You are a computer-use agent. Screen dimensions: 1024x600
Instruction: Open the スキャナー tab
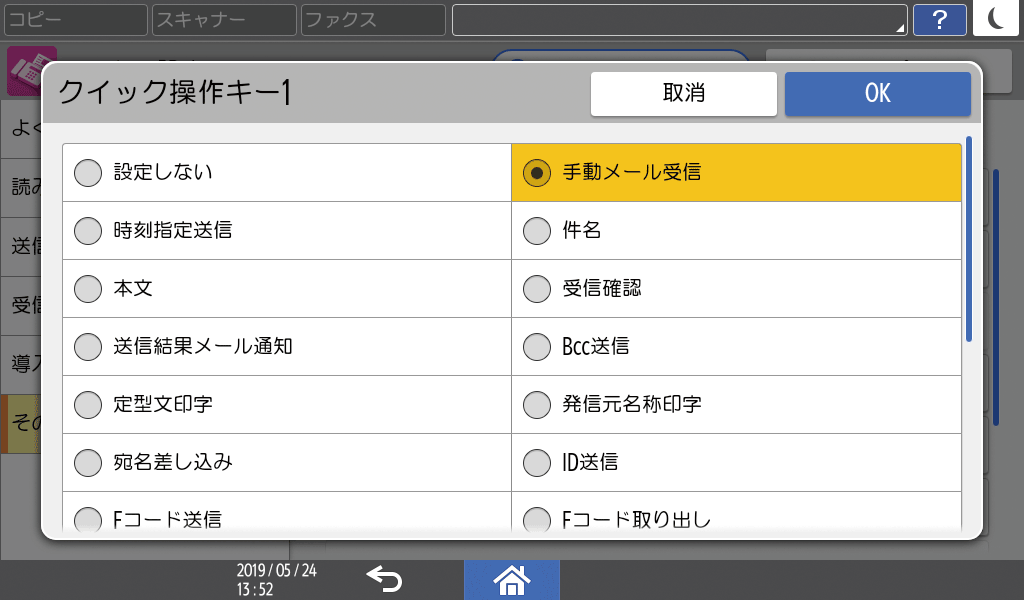click(x=223, y=19)
